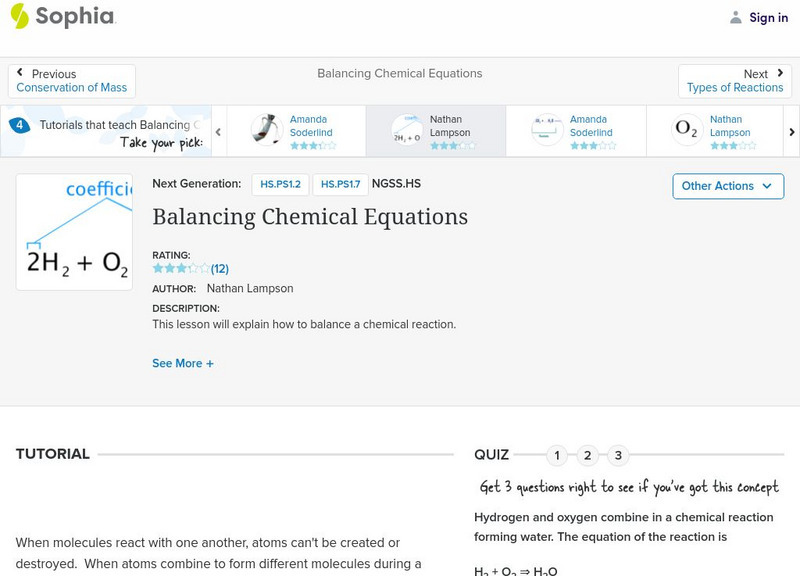Click the Sign in user icon

tap(736, 17)
